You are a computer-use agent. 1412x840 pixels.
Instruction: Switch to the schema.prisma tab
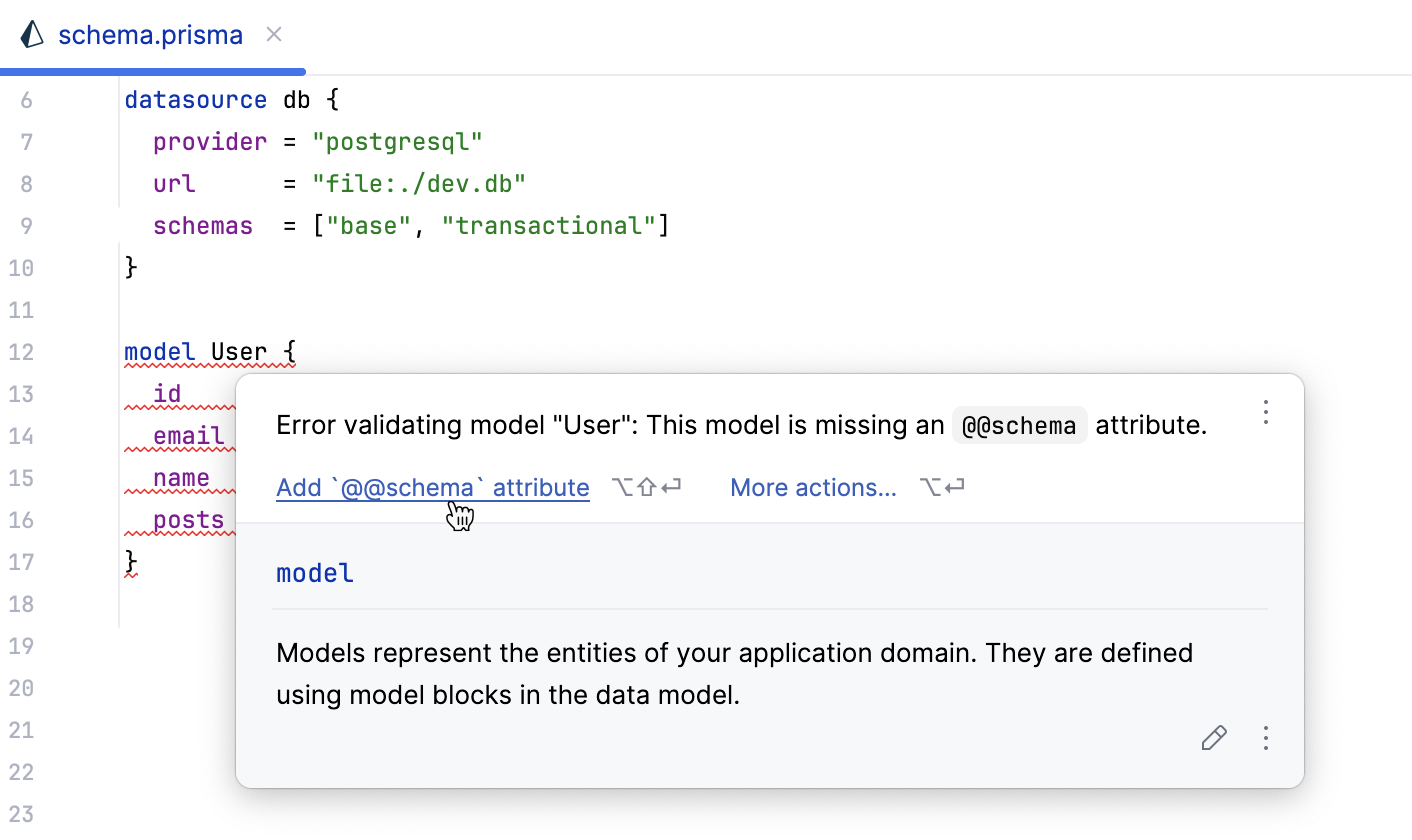click(x=150, y=34)
